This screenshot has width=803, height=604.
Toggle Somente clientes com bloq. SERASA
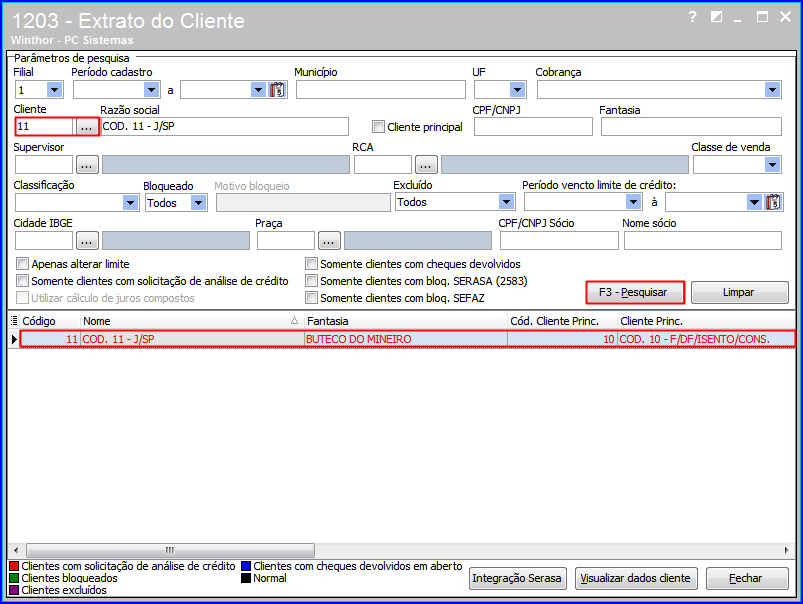pyautogui.click(x=311, y=281)
